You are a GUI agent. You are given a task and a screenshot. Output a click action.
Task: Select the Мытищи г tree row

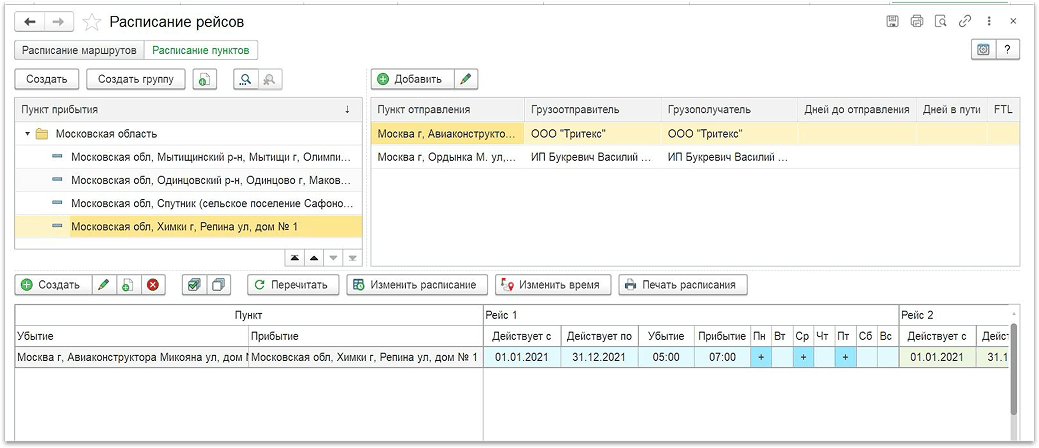[188, 158]
